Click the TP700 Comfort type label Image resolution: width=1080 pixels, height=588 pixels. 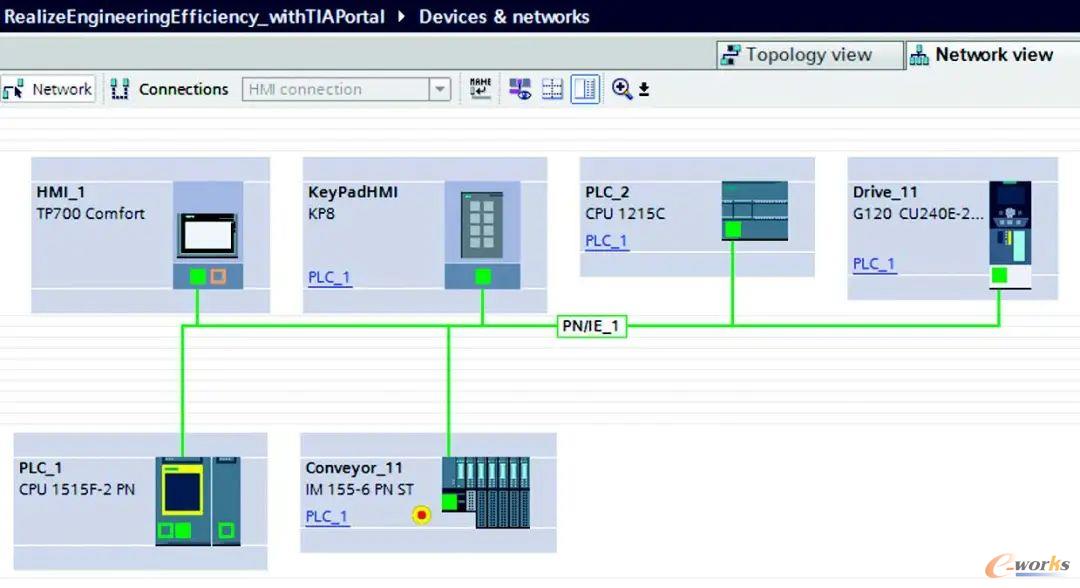tap(90, 213)
